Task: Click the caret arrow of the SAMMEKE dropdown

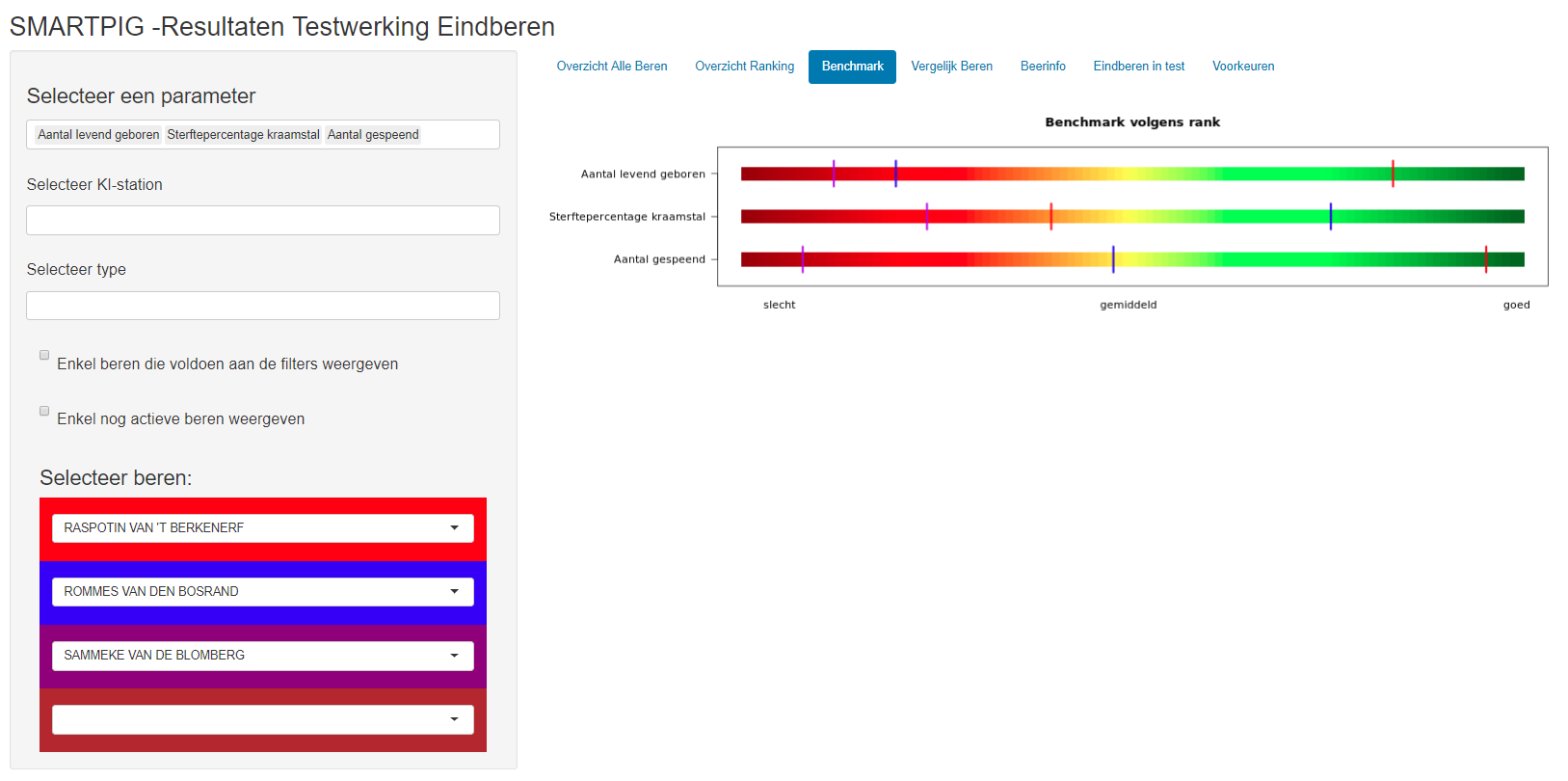Action: [455, 656]
